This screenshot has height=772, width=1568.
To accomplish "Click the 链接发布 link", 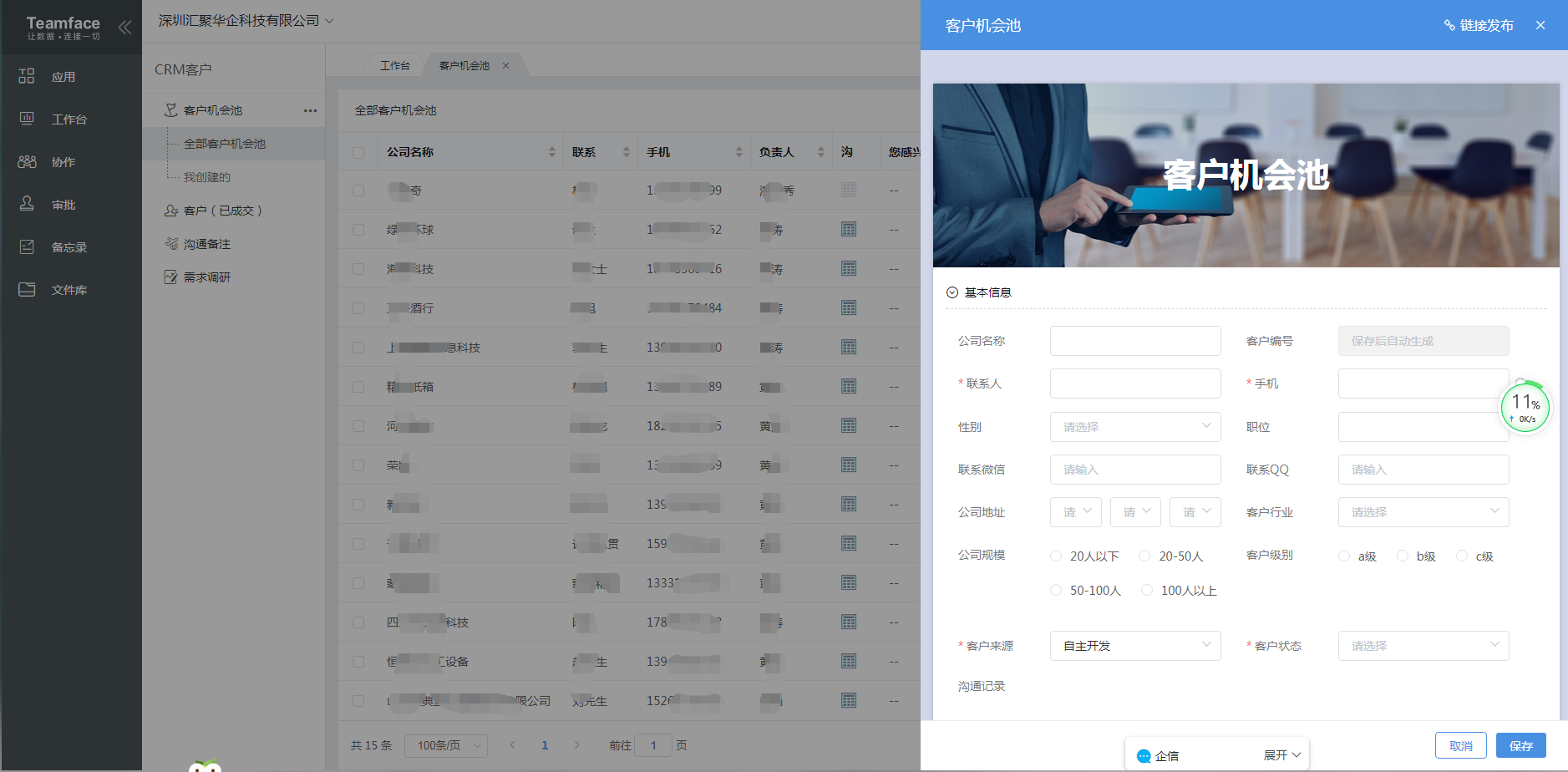I will (x=1487, y=26).
